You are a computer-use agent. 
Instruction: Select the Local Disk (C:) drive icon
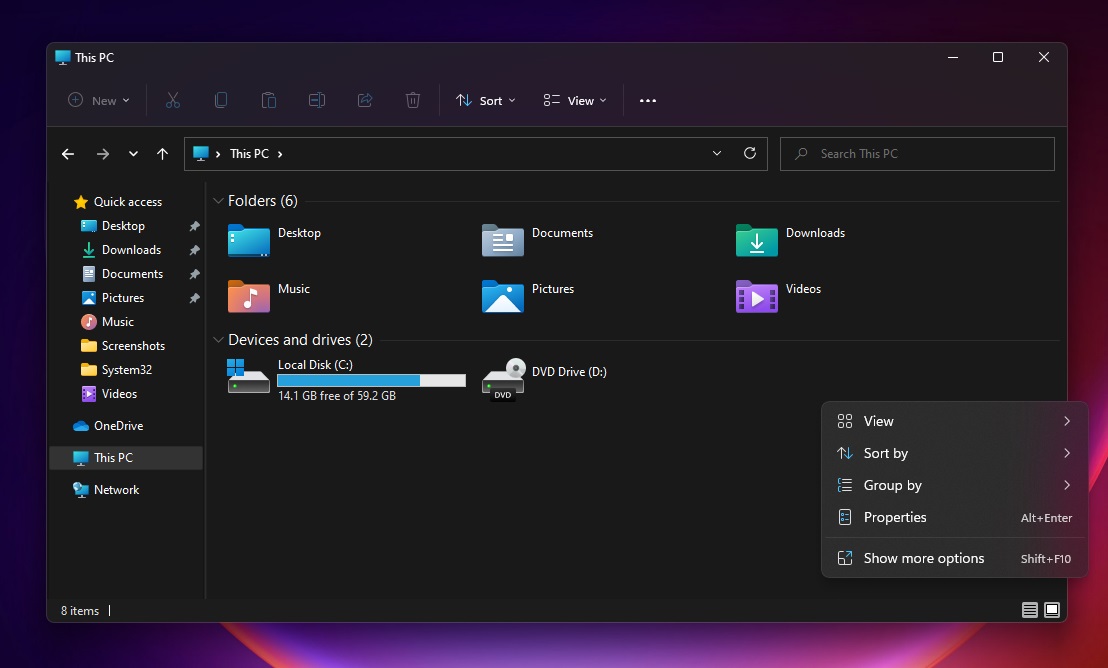tap(248, 376)
